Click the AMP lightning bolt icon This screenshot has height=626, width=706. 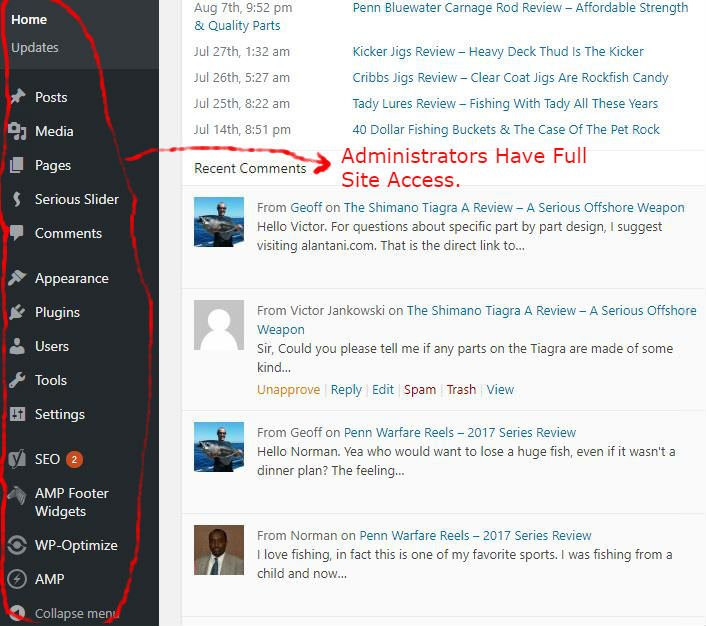17,579
